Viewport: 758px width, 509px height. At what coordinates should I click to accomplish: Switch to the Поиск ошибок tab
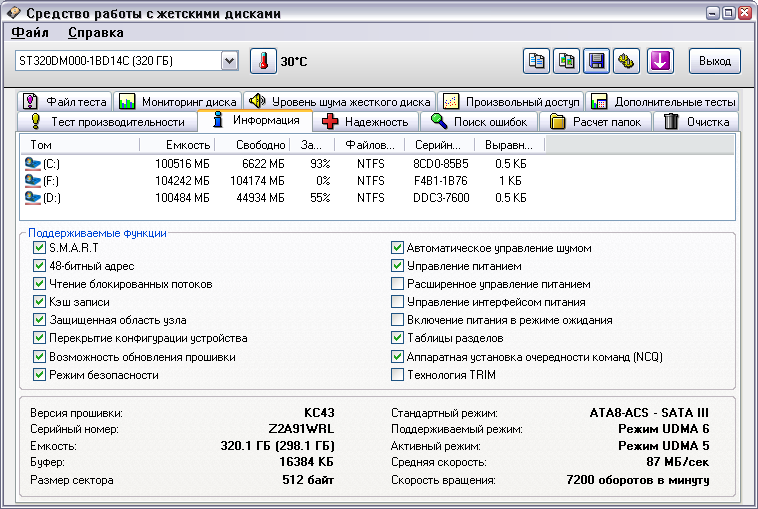click(x=480, y=121)
